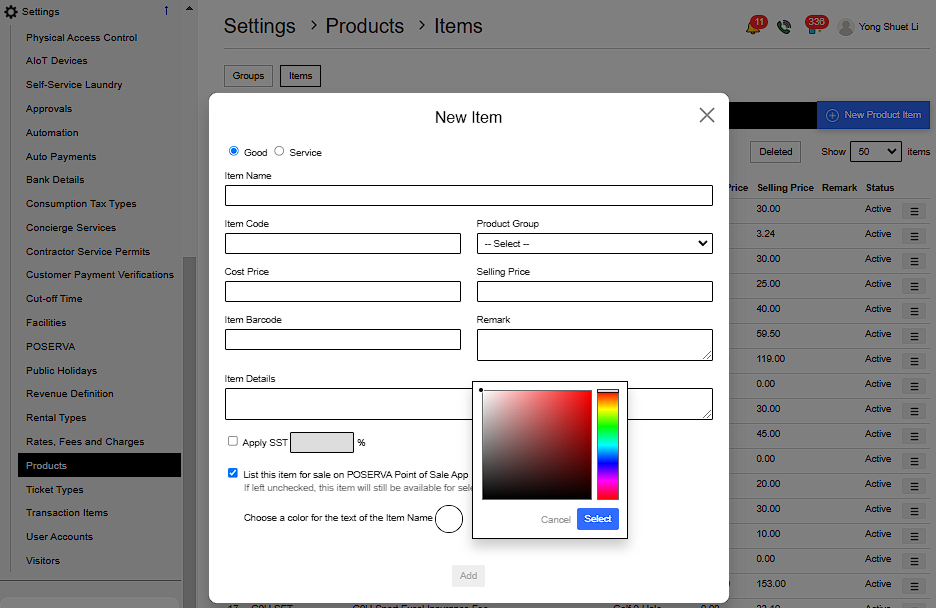The height and width of the screenshot is (608, 936).
Task: Switch to the Groups tab
Action: [248, 76]
